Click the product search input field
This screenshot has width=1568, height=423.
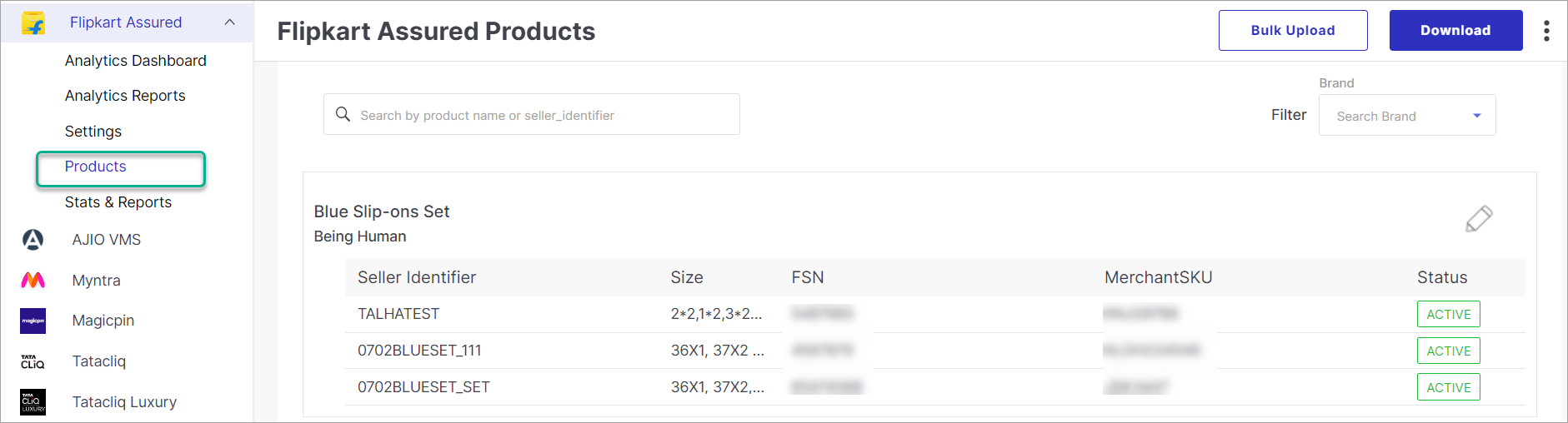point(542,115)
